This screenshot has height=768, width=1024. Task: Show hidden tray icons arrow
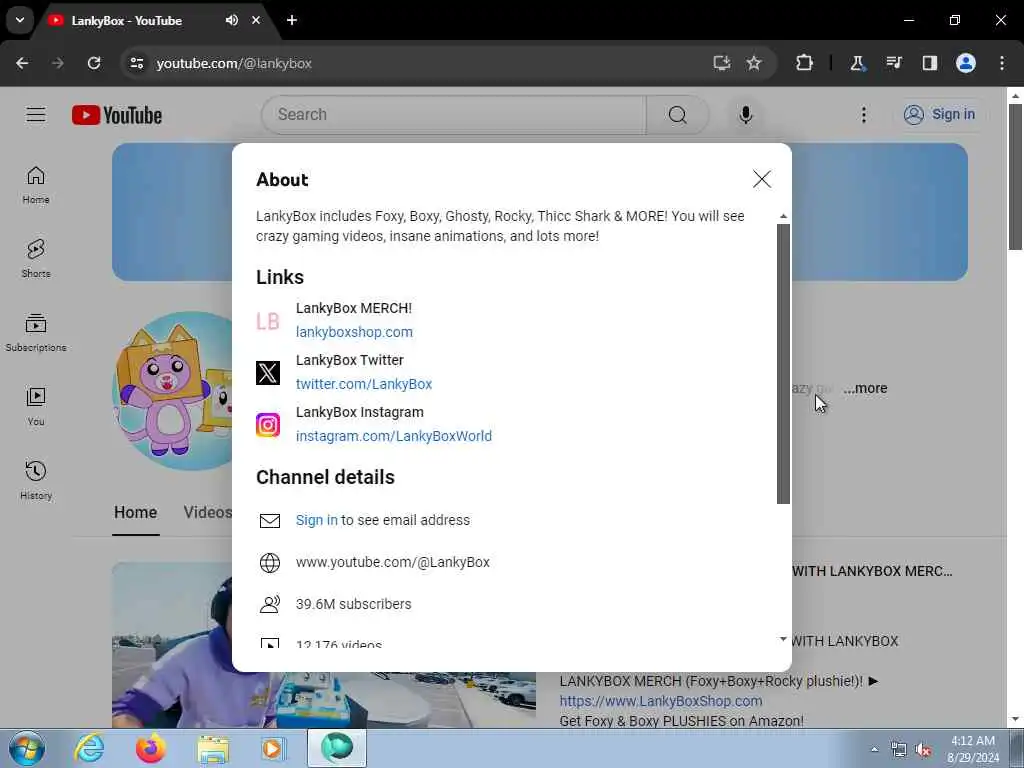[x=874, y=749]
